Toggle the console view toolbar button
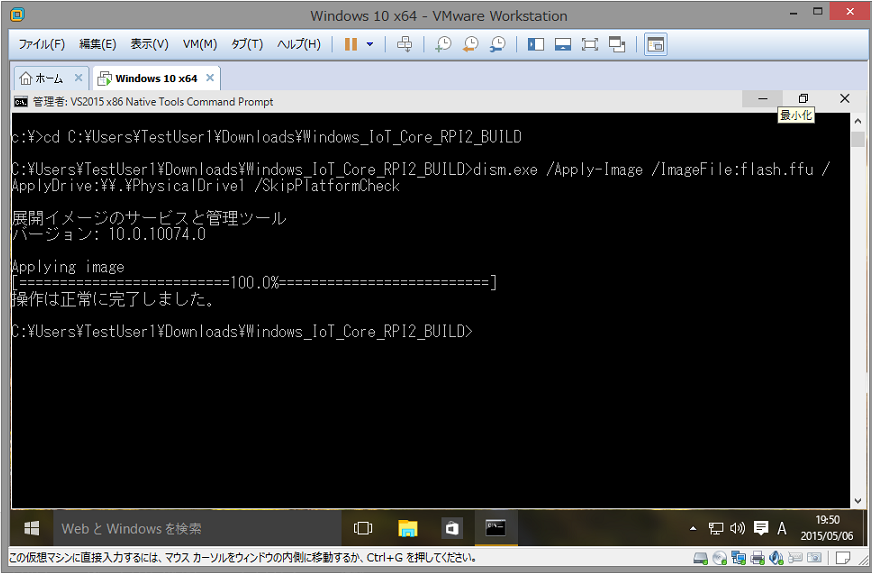 point(655,44)
